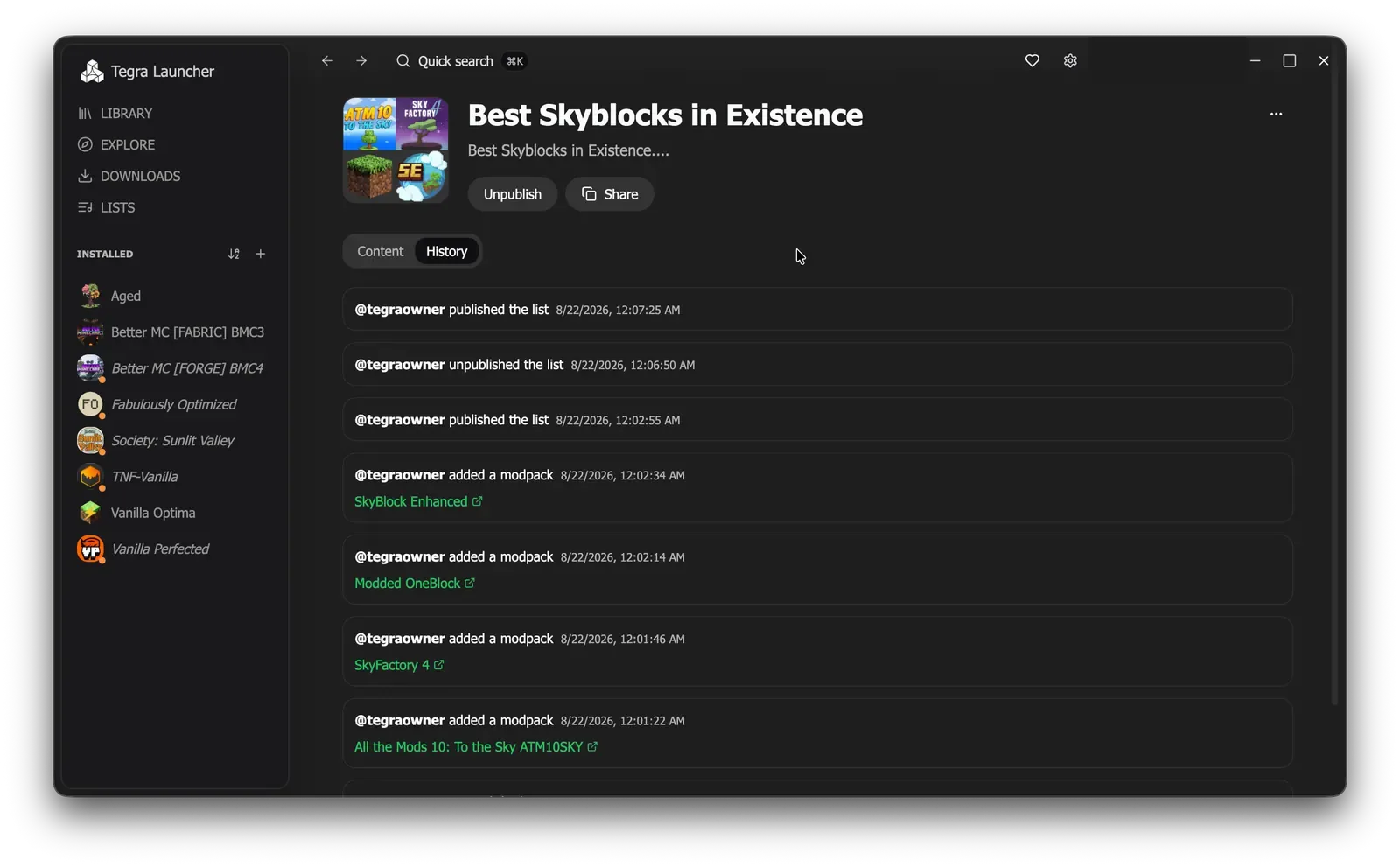
Task: Click the plus icon to add instance
Action: coord(261,255)
